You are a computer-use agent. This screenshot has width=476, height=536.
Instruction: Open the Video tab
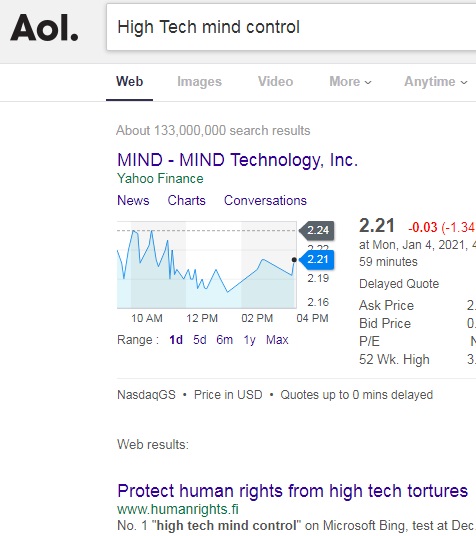275,82
